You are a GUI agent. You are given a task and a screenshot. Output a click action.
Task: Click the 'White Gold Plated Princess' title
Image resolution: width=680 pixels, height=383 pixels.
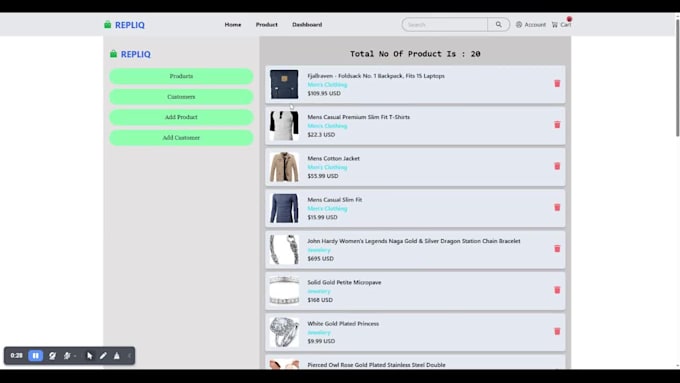click(x=343, y=324)
